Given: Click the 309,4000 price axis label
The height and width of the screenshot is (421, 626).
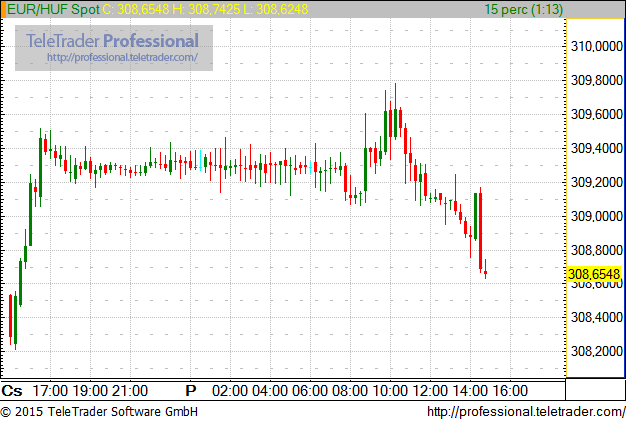Looking at the screenshot, I should pyautogui.click(x=597, y=148).
